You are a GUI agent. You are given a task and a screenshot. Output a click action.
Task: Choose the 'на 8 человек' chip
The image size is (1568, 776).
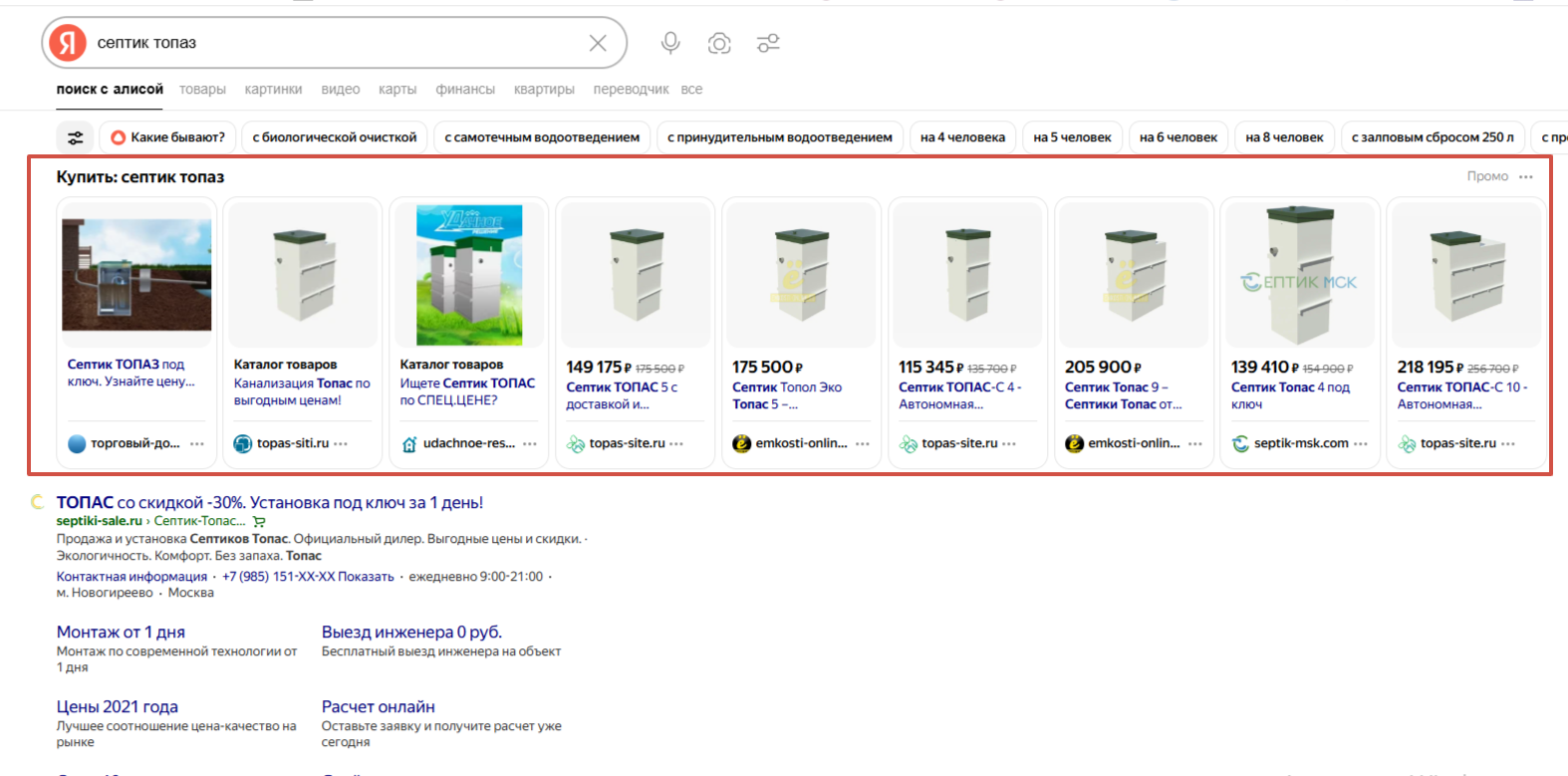pyautogui.click(x=1284, y=137)
